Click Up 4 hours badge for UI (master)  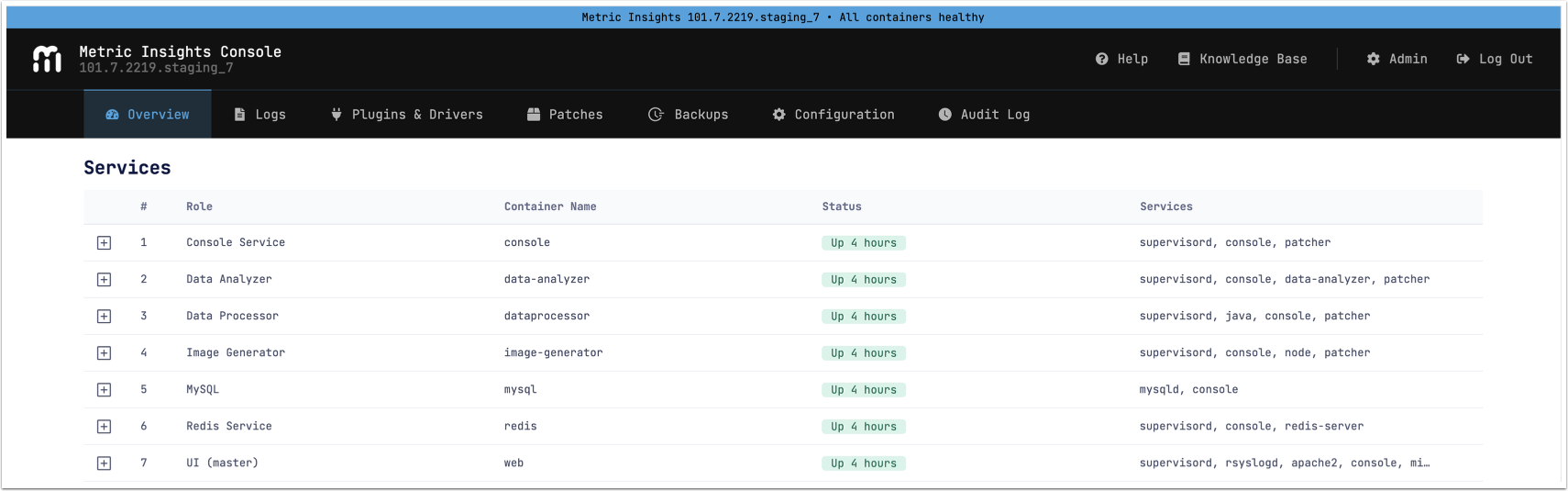[864, 463]
